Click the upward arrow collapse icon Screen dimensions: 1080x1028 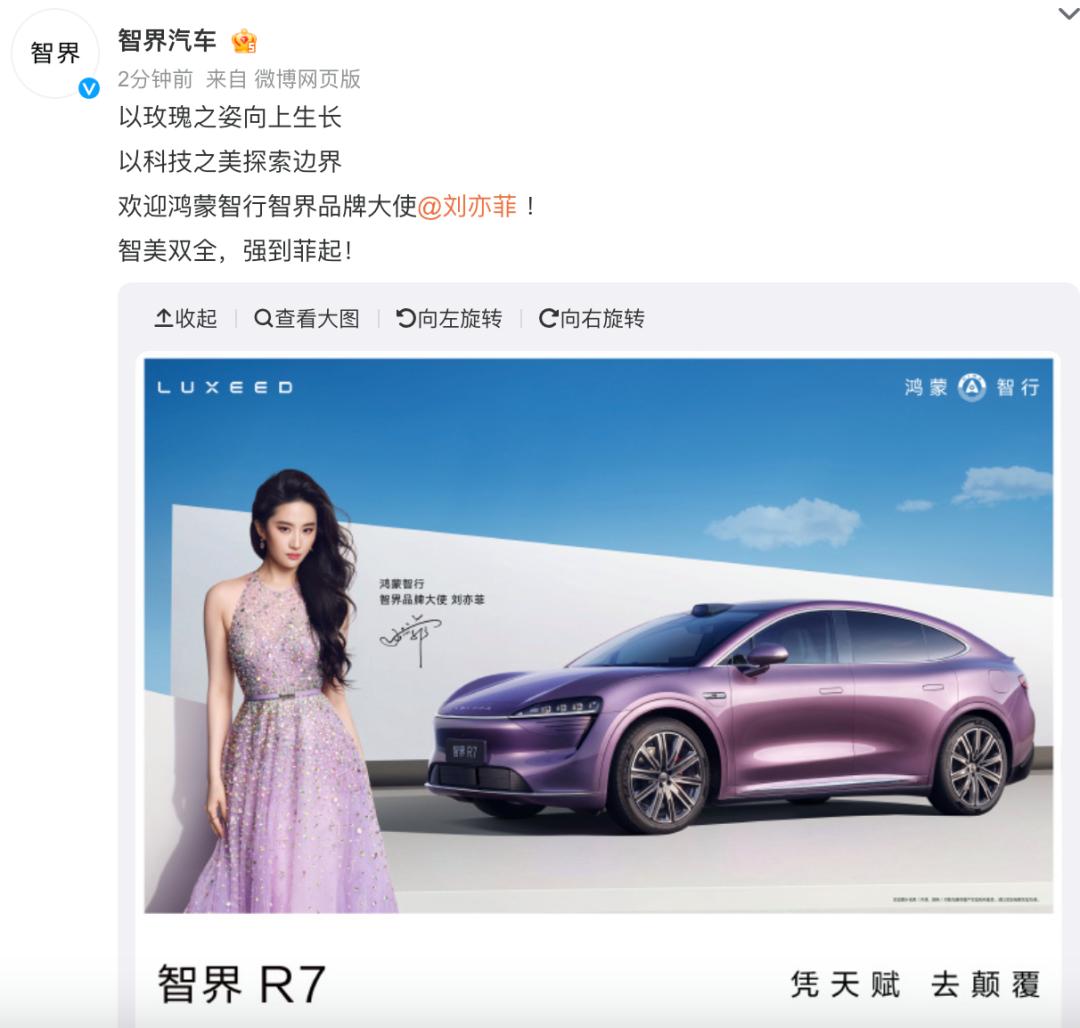pyautogui.click(x=163, y=317)
